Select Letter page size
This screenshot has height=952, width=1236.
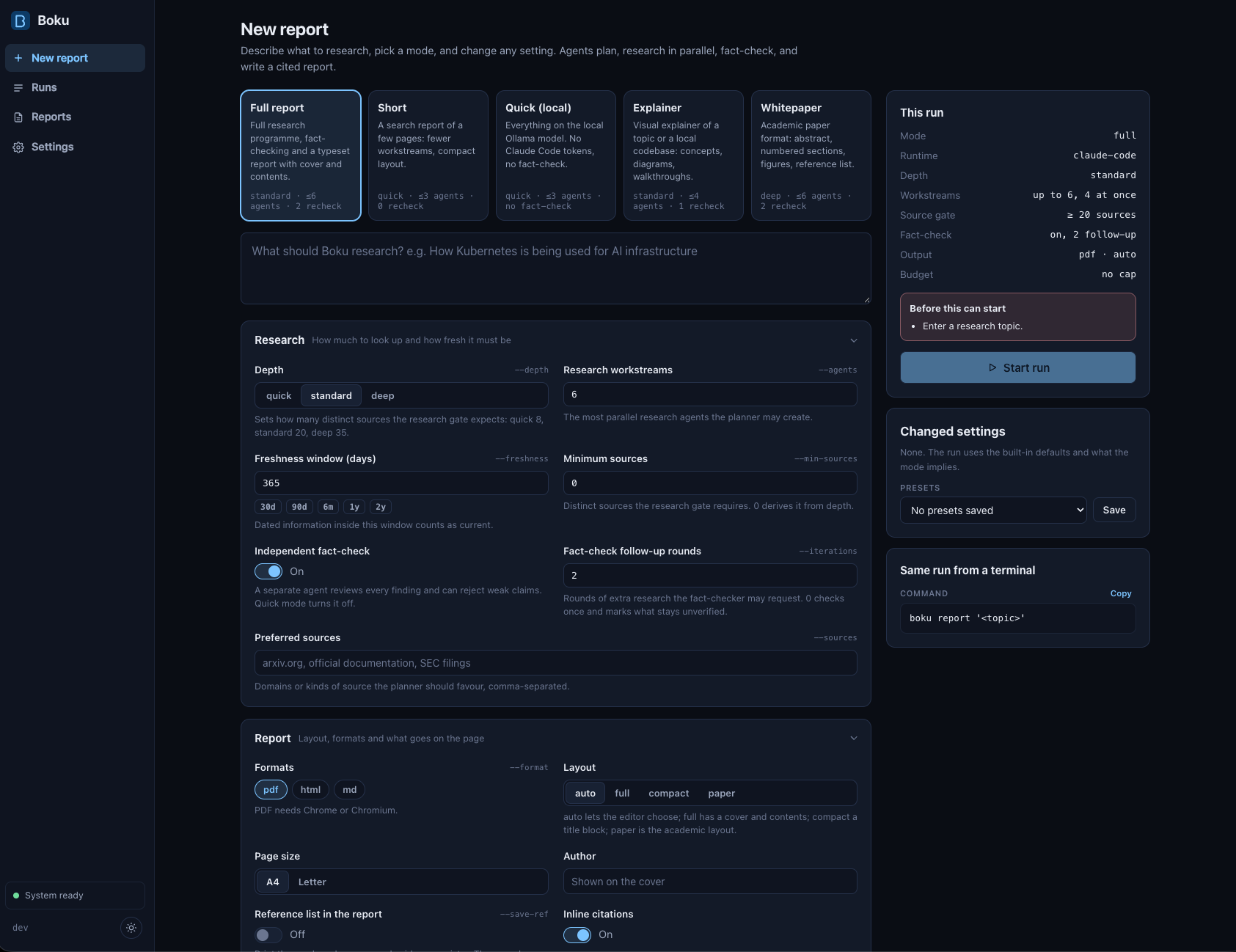312,882
